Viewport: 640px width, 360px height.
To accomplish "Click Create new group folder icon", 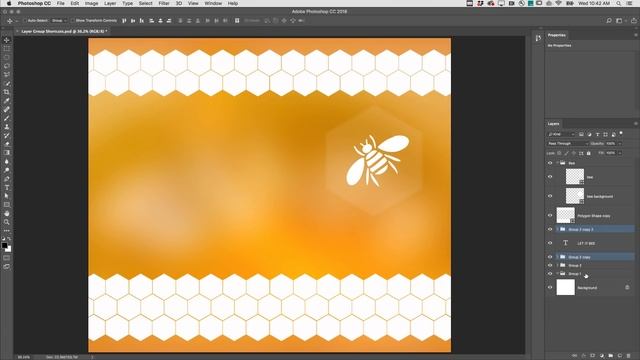I will [611, 356].
